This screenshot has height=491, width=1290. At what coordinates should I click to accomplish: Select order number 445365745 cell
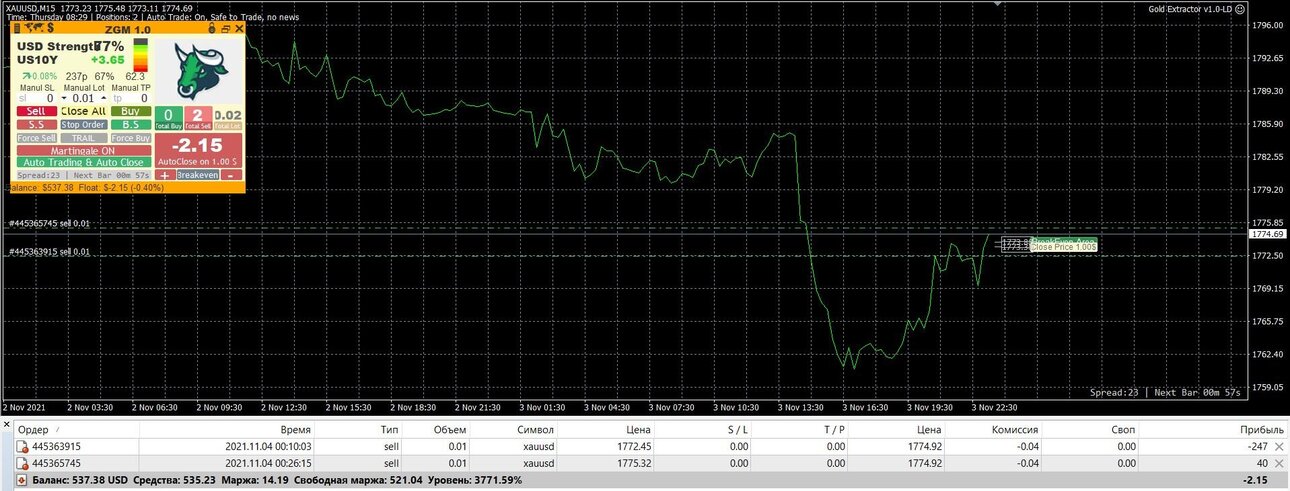tap(57, 463)
